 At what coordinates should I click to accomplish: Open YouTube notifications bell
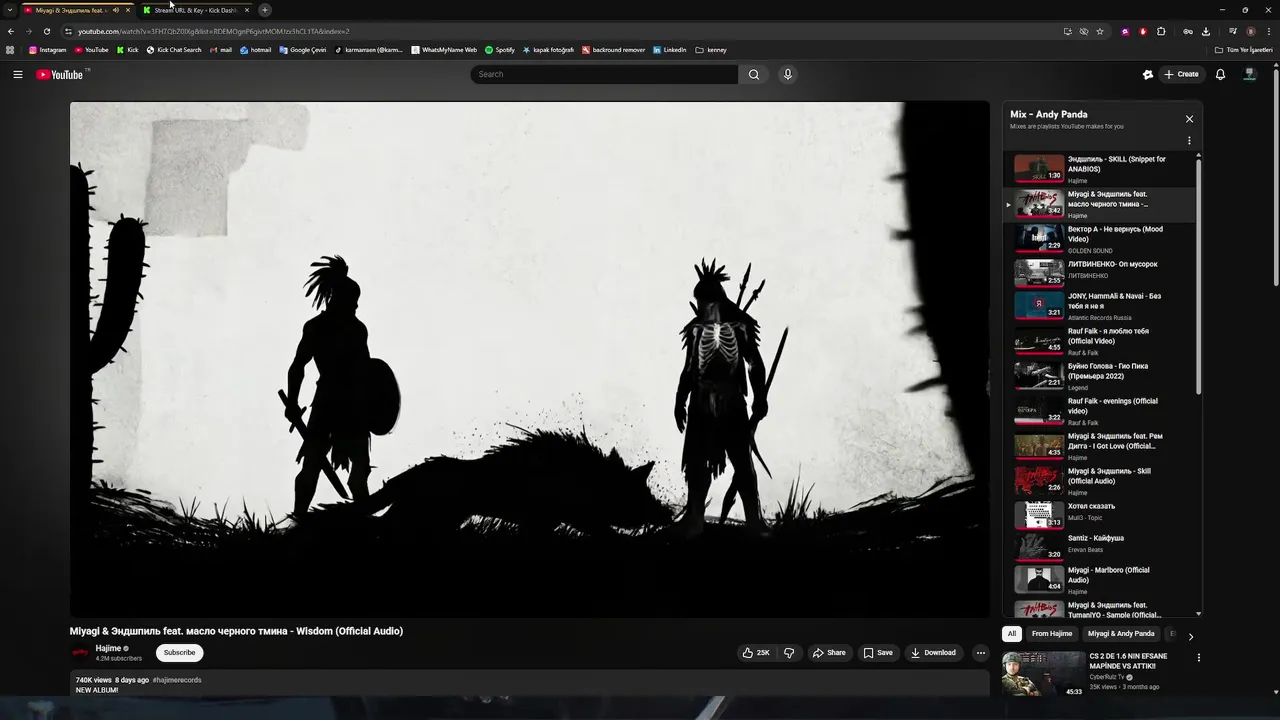[x=1220, y=74]
